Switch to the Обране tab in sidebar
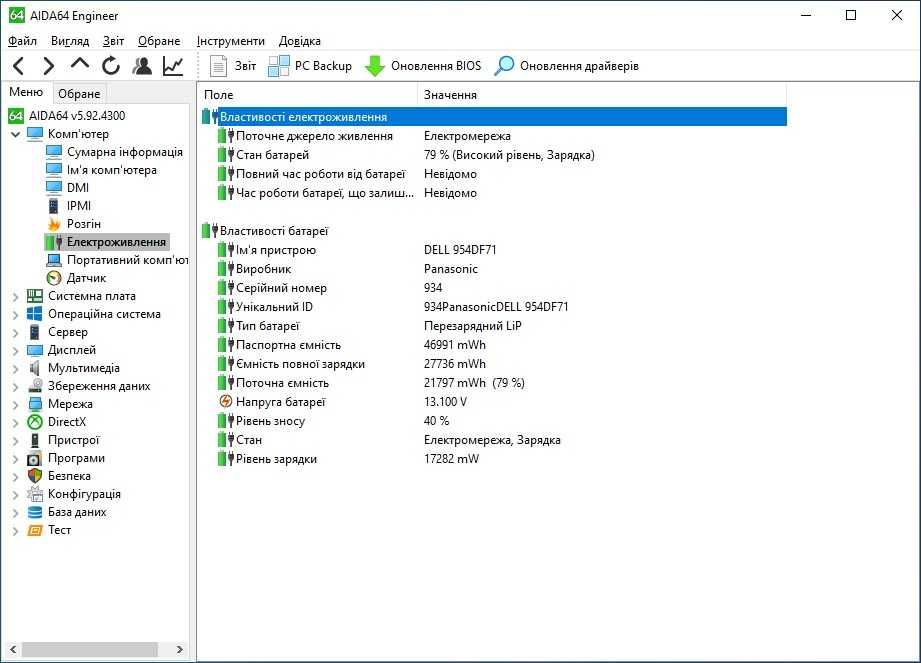 79,94
